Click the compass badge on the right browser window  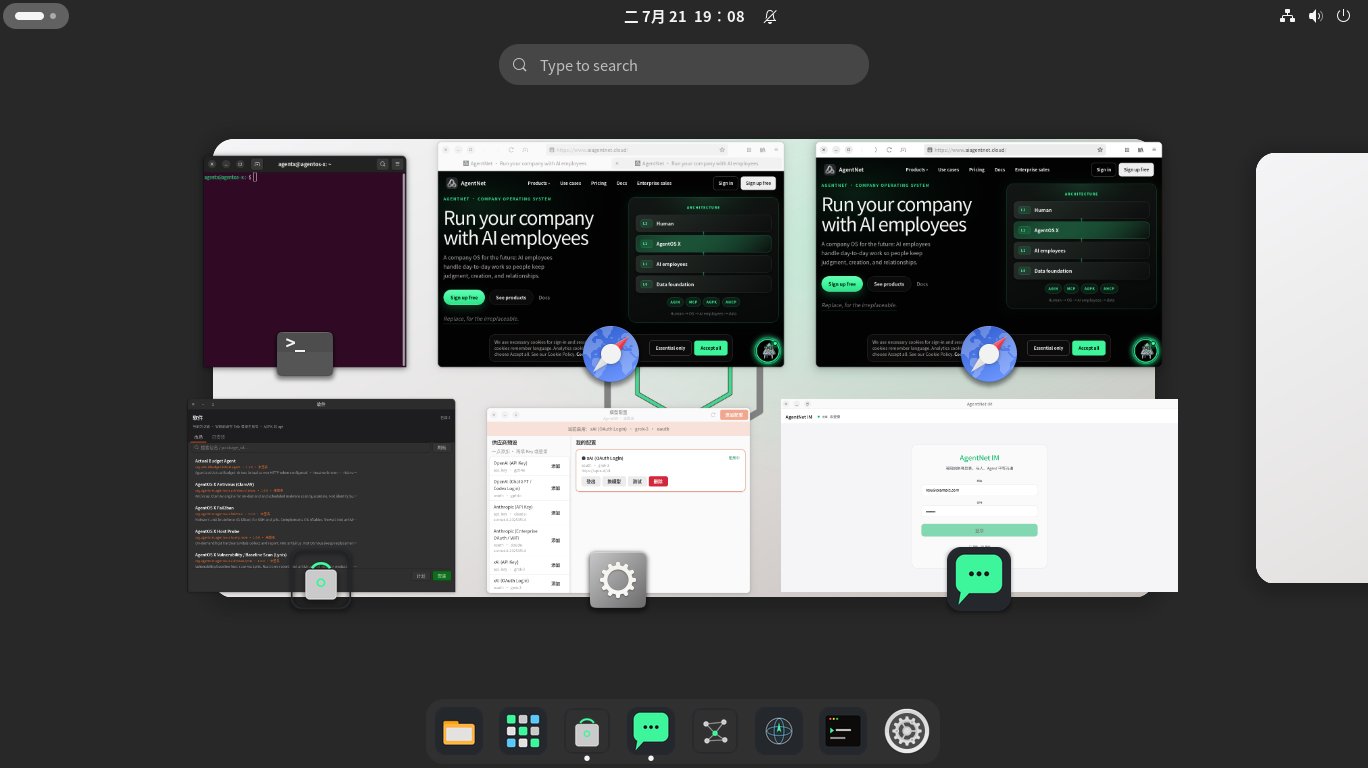tap(989, 354)
